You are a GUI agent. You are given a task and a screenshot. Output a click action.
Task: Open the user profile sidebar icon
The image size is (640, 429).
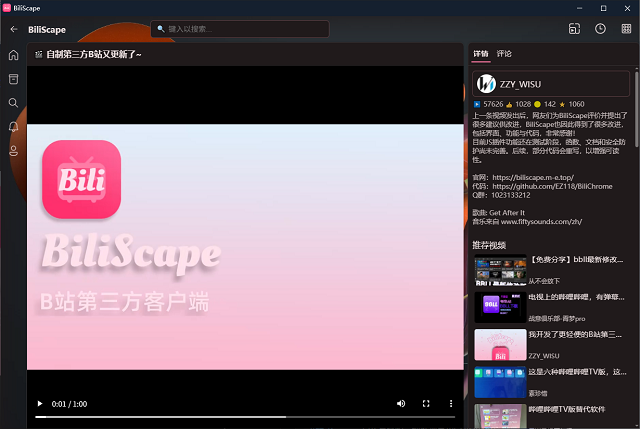(13, 151)
